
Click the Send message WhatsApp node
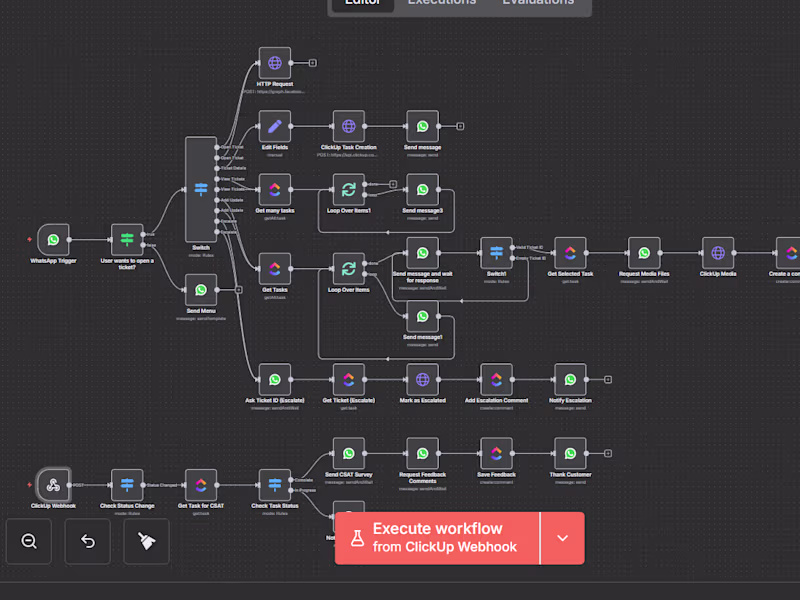[422, 127]
